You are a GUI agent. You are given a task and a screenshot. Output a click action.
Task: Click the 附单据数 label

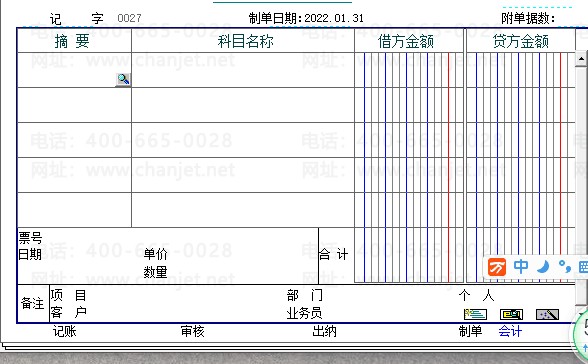528,18
